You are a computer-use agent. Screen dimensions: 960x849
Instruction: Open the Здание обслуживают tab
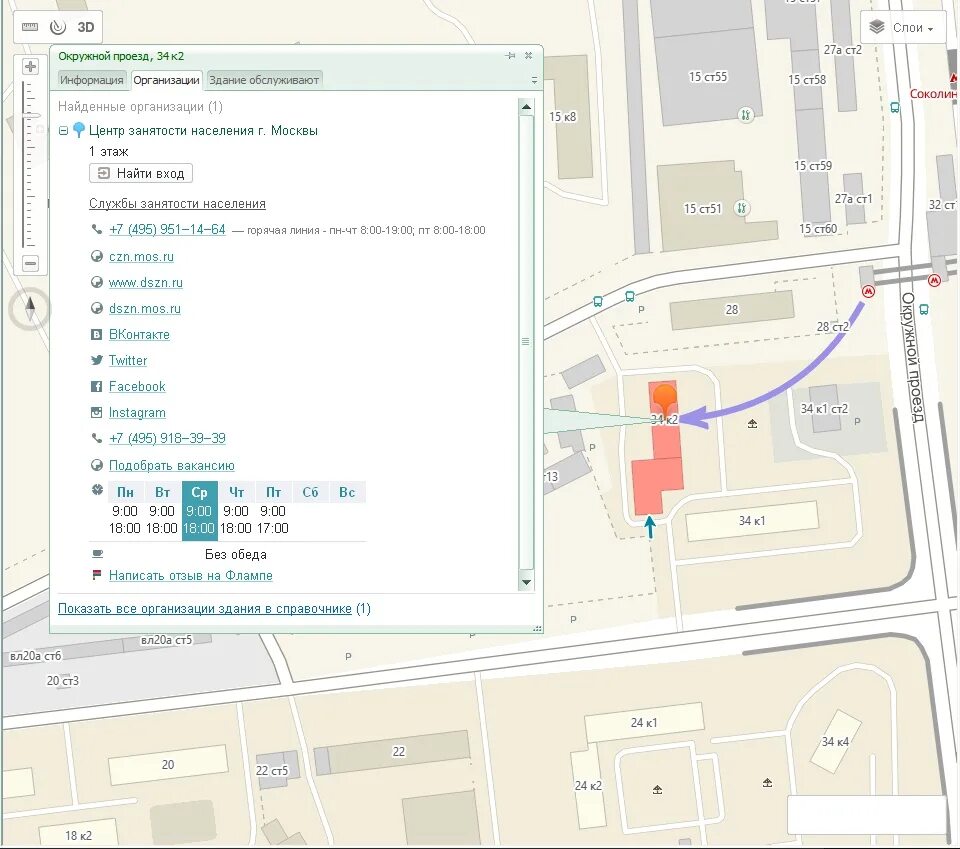tap(264, 80)
